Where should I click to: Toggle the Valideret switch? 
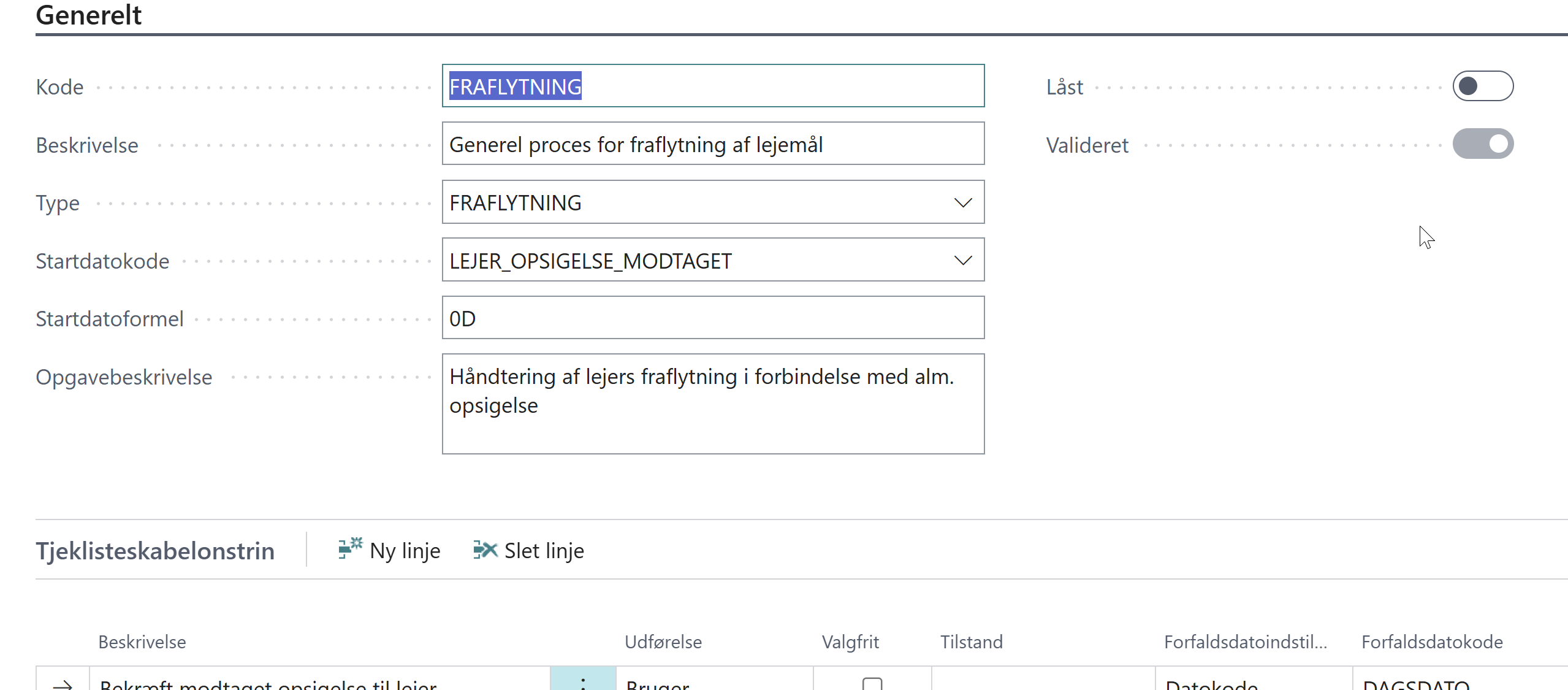point(1482,144)
